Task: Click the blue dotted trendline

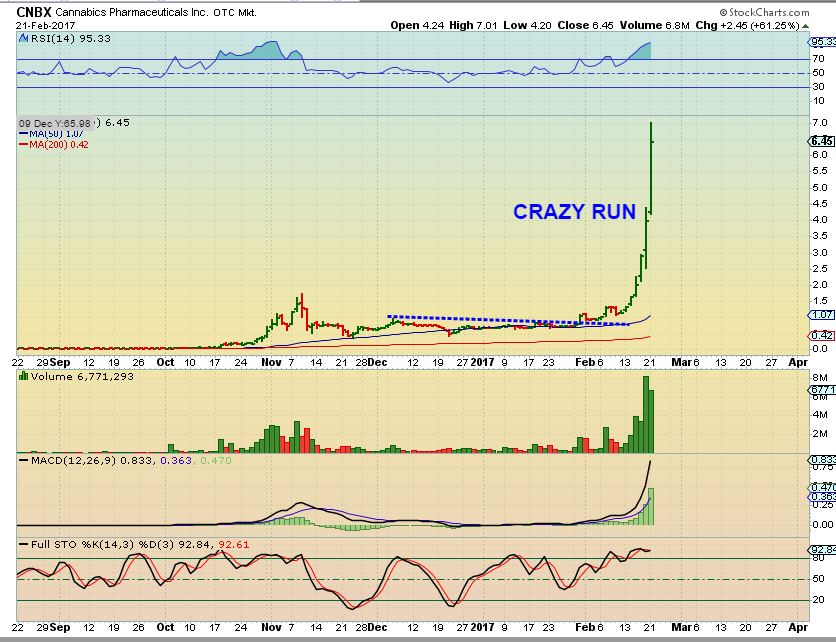Action: [x=480, y=321]
